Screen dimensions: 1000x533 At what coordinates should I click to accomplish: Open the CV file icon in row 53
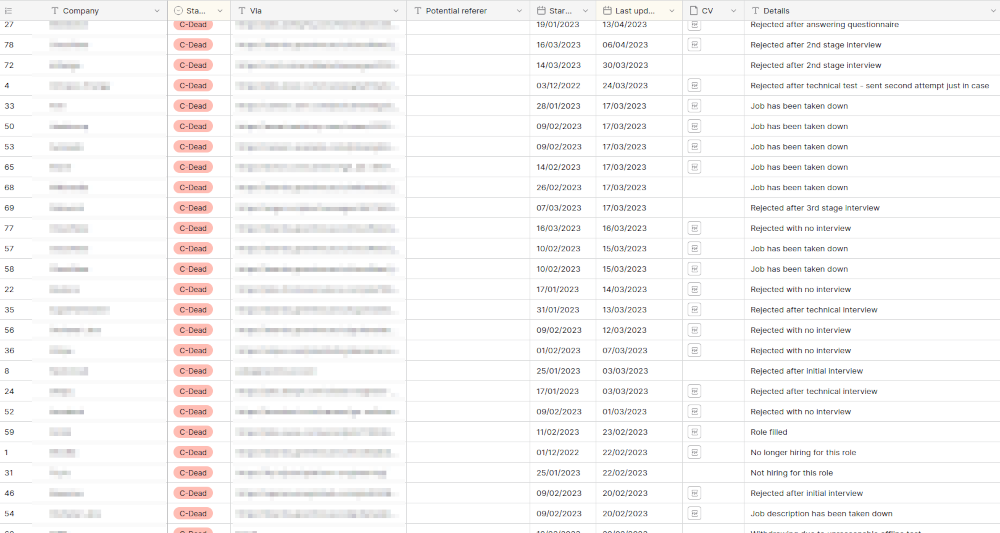point(694,147)
